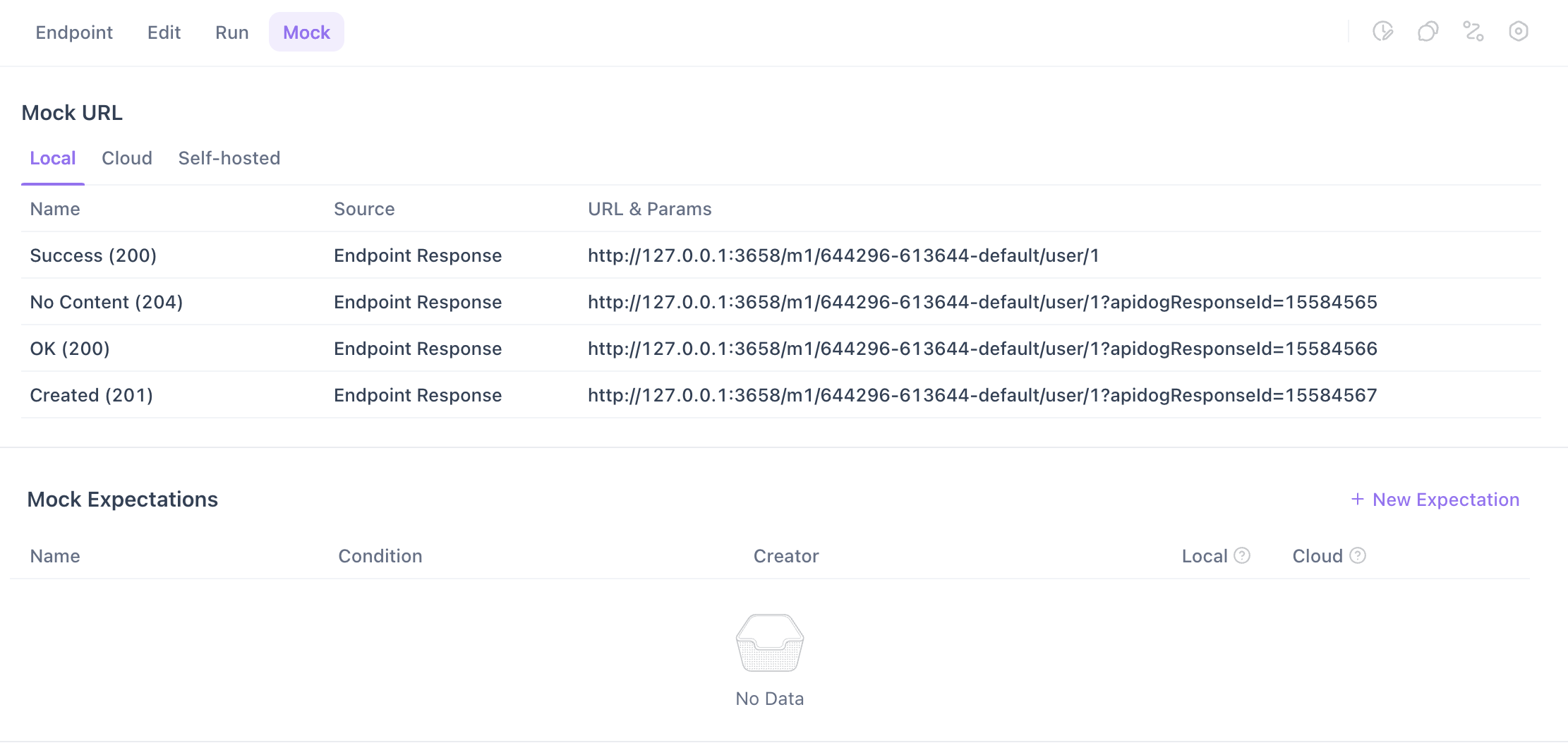Click the empty inbox No Data icon
Image resolution: width=1568 pixels, height=755 pixels.
(x=769, y=643)
